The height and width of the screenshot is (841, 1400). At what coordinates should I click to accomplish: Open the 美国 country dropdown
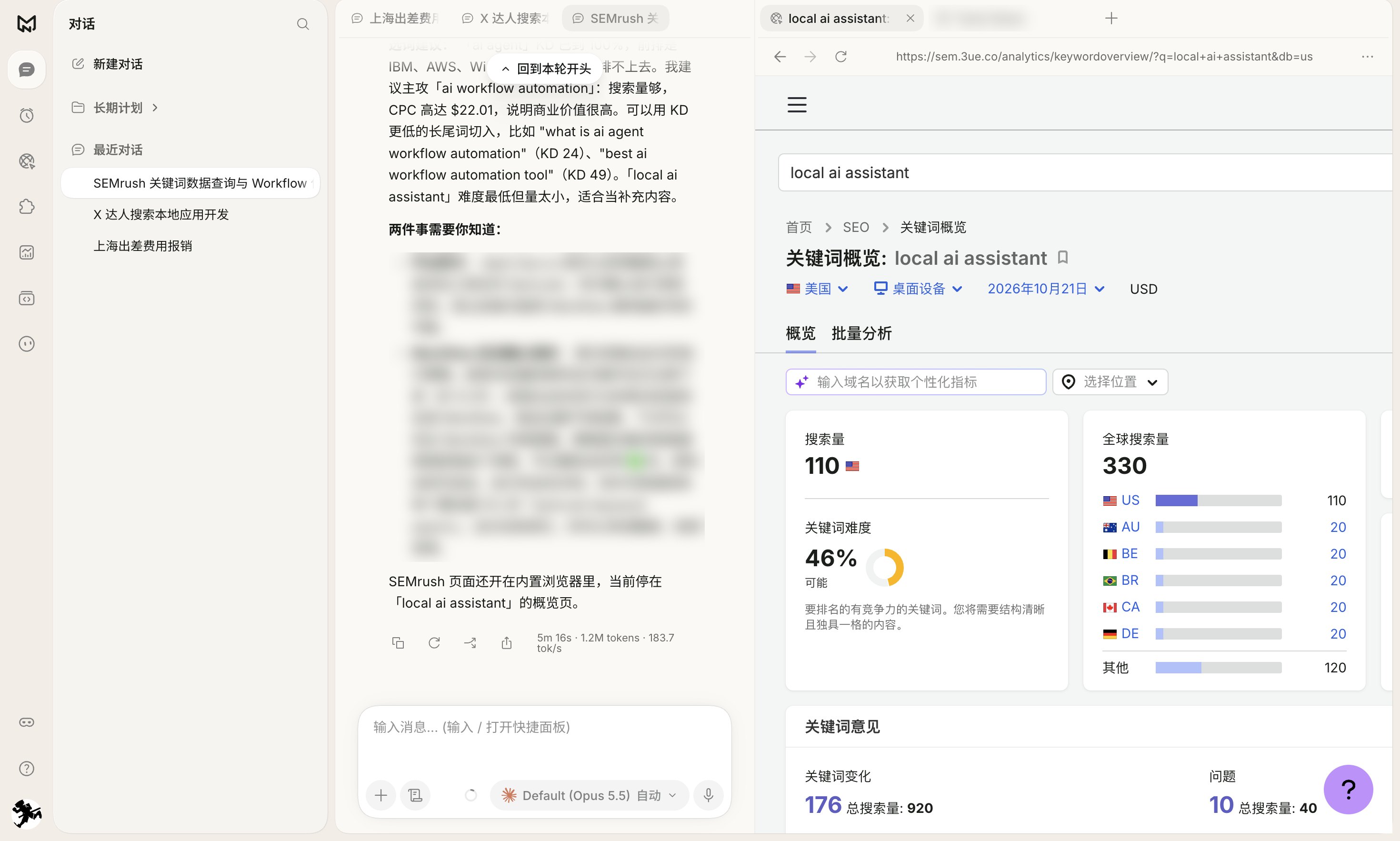[817, 289]
